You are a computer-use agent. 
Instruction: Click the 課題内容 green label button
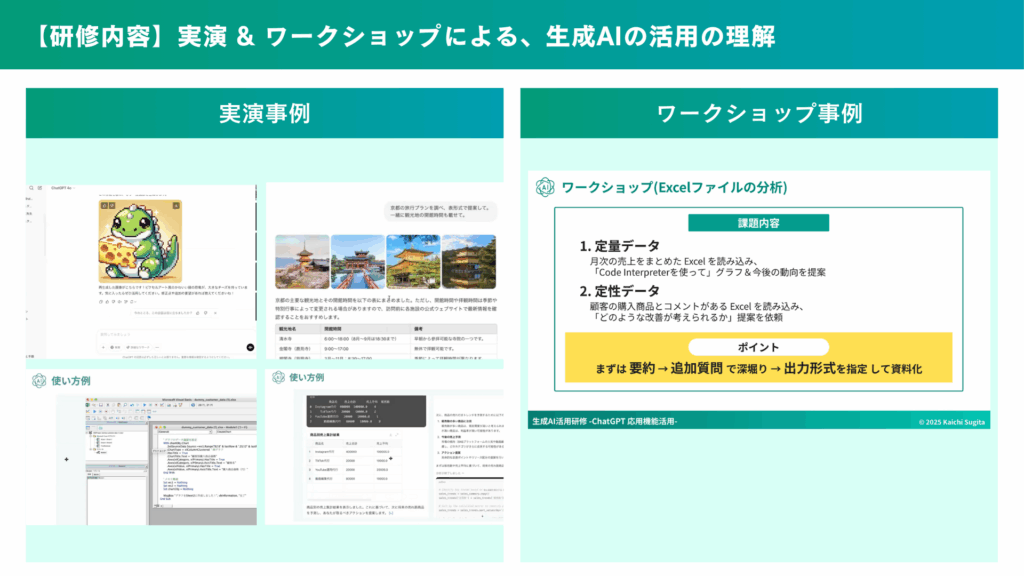pyautogui.click(x=758, y=222)
